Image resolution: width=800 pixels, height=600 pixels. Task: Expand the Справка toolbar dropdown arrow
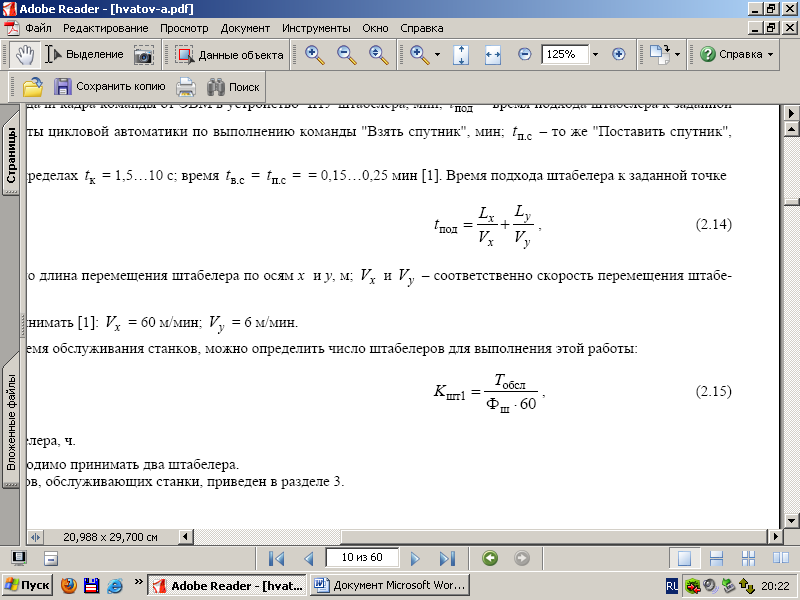[x=770, y=55]
